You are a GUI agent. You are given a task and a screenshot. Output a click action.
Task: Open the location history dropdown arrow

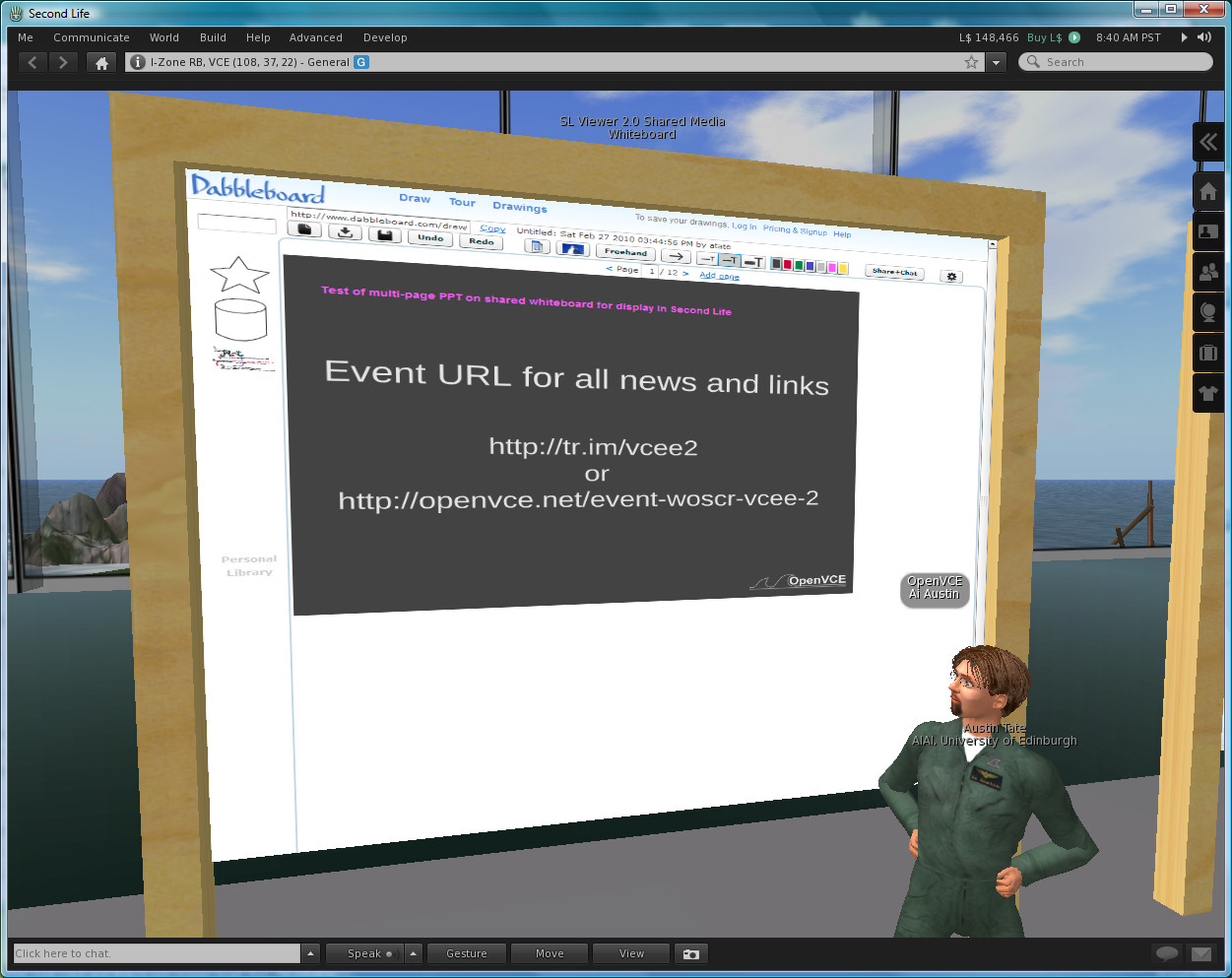997,62
